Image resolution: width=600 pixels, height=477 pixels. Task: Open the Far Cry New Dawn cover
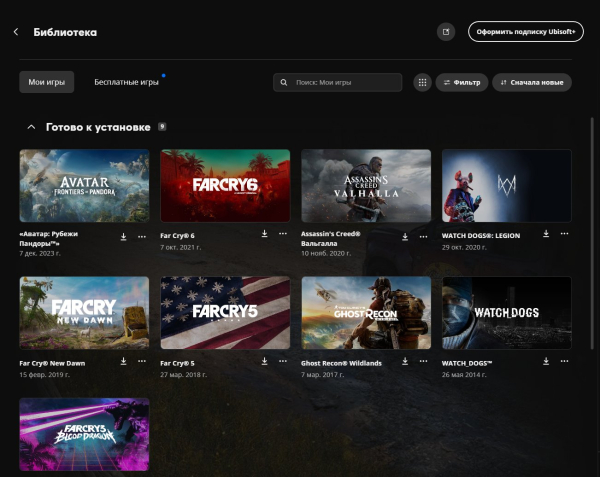click(84, 313)
